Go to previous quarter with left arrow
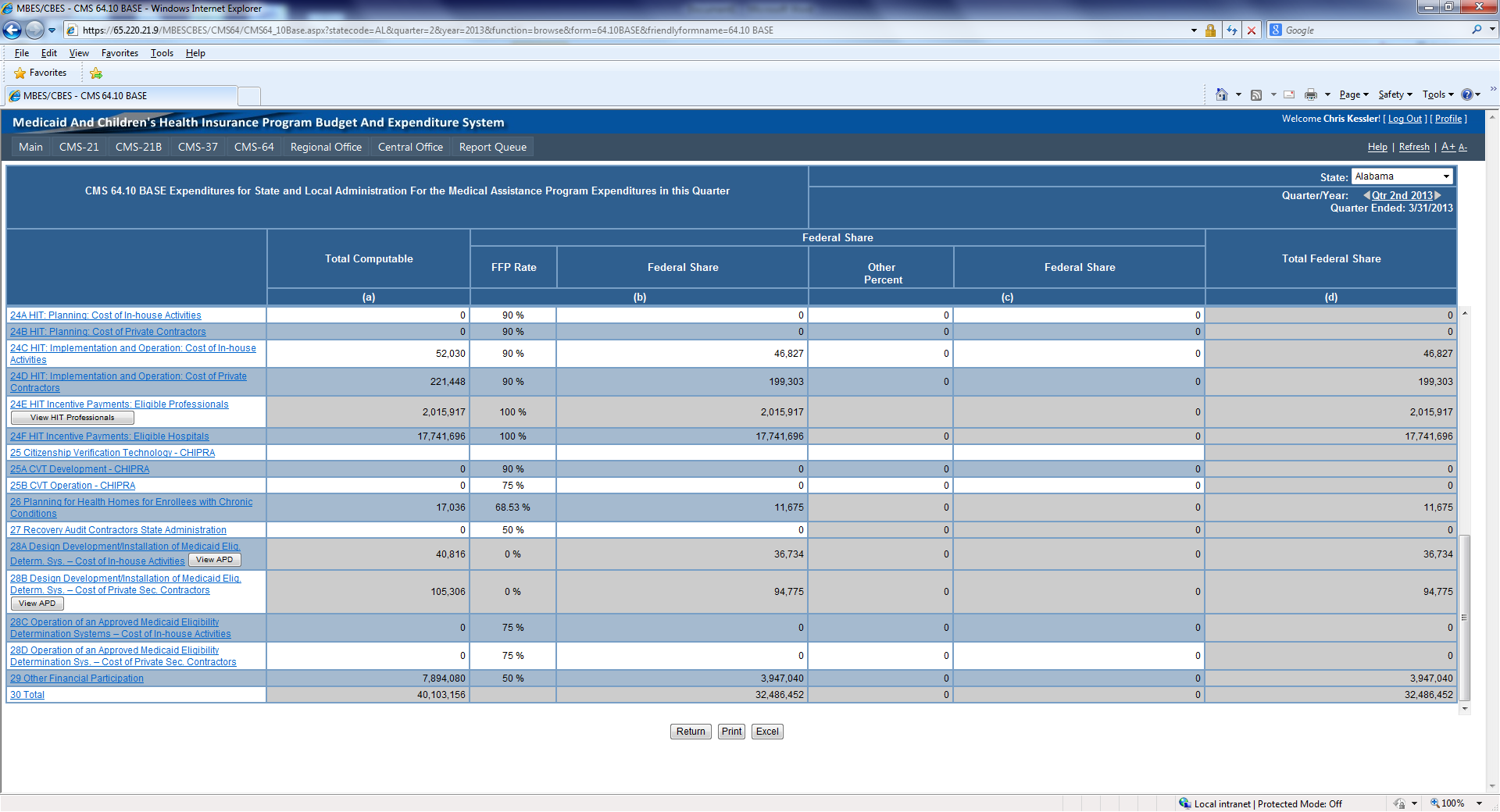Screen dimensions: 1500x812 tap(1366, 195)
